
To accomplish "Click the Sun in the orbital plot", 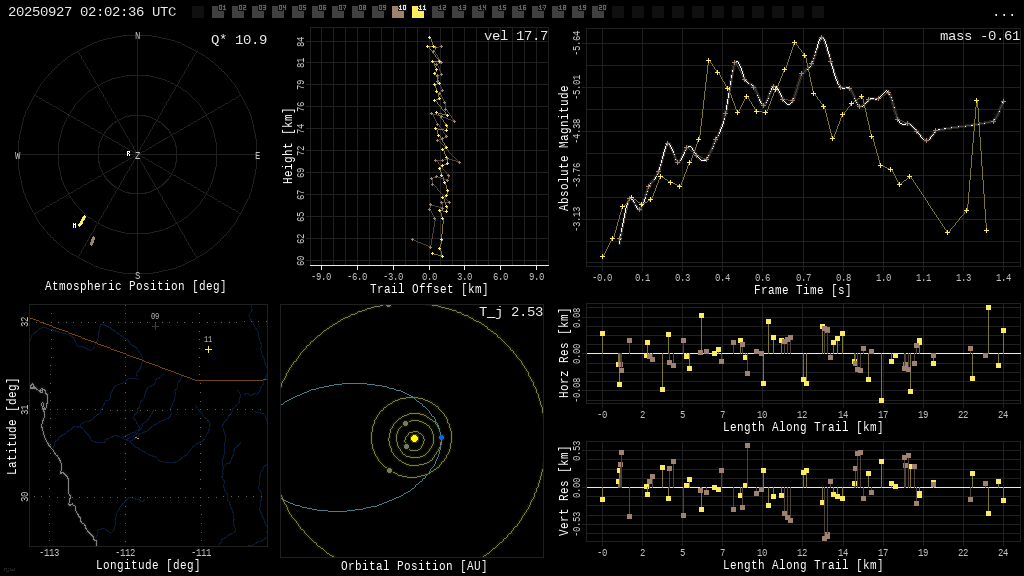I will click(x=414, y=438).
